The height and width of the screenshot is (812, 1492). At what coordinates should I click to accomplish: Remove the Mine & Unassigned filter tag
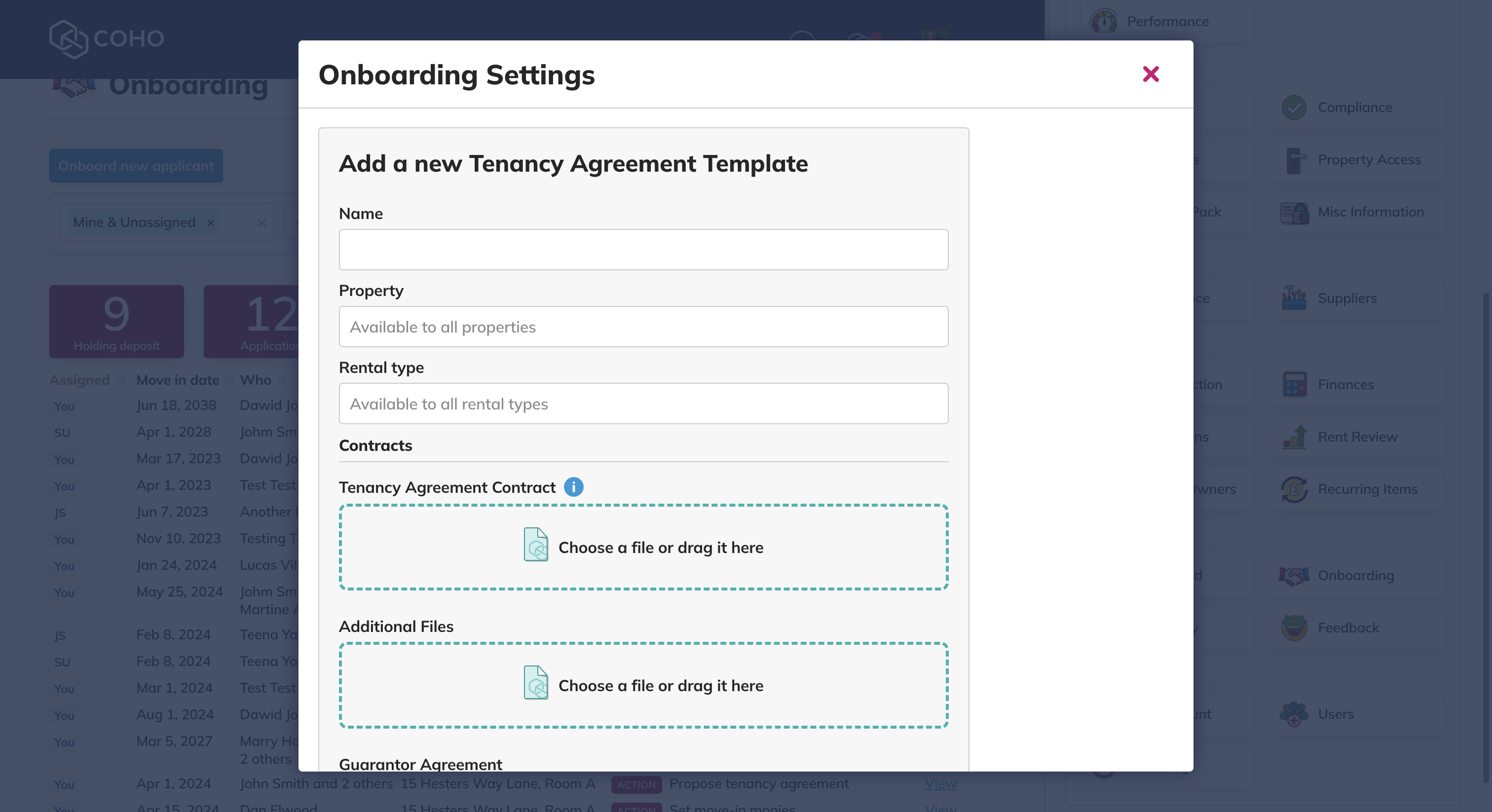(211, 223)
